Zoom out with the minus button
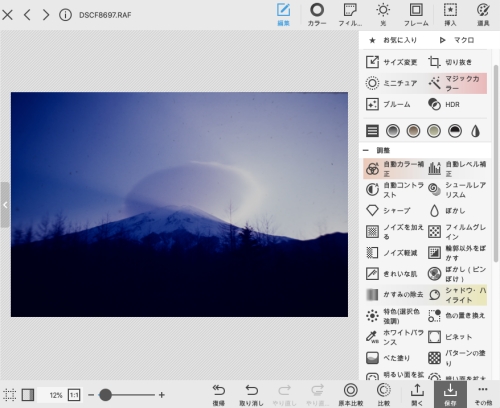 [91, 395]
